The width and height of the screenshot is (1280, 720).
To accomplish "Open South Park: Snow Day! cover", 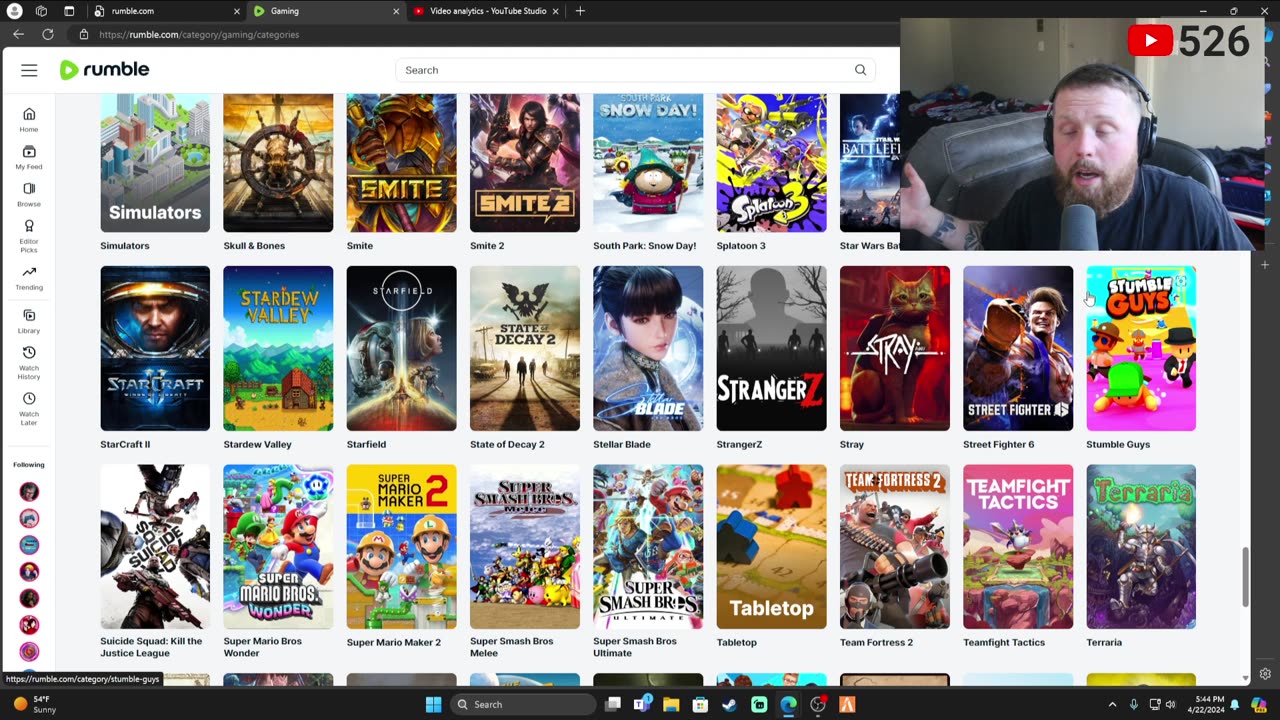I will 648,163.
